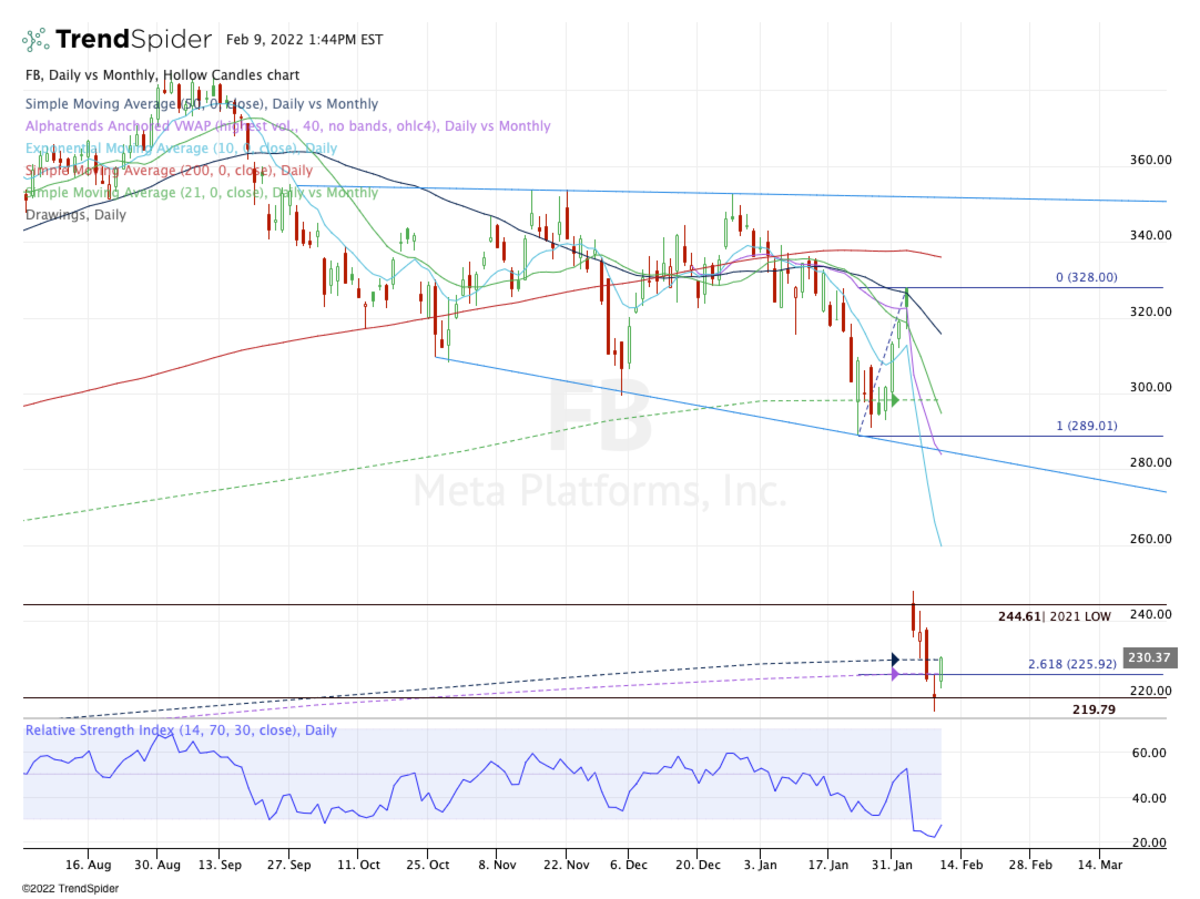This screenshot has height=899, width=1200.
Task: Click the 280.00 price axis label
Action: pos(1150,463)
